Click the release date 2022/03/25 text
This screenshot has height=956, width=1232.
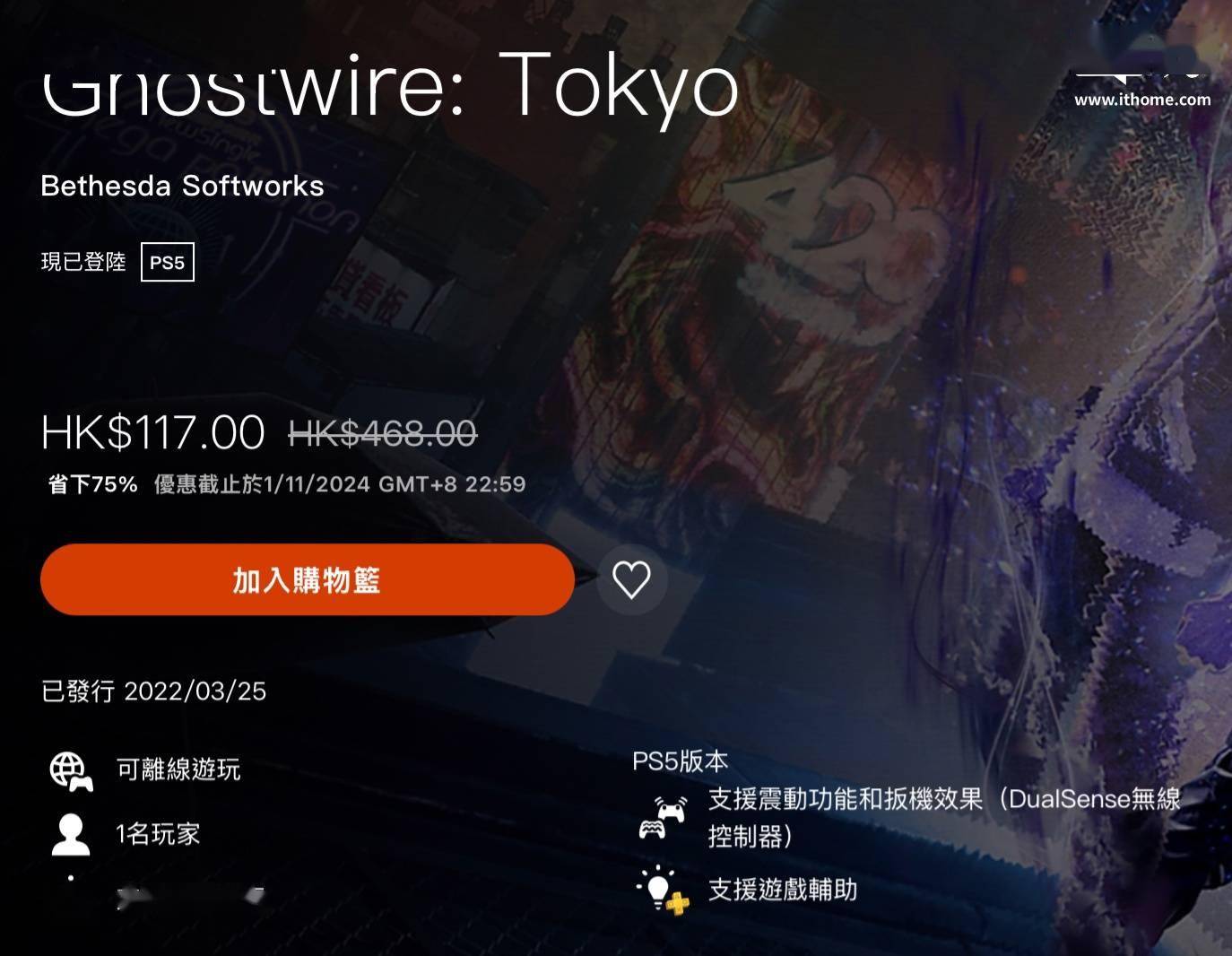coord(195,691)
